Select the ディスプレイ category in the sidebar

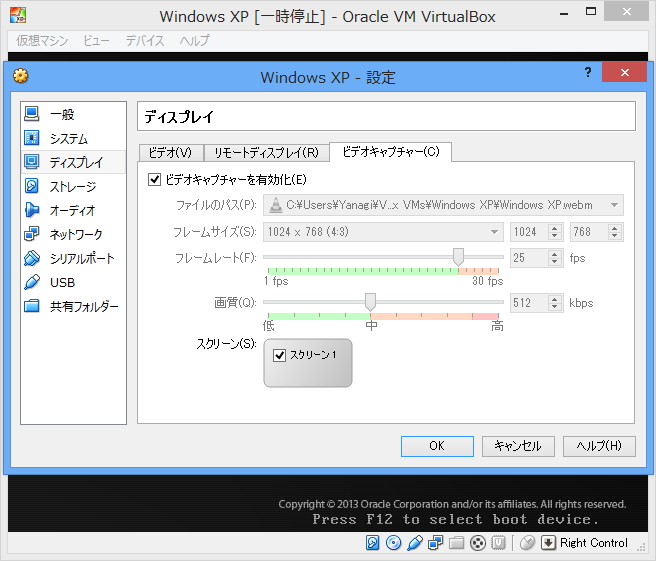click(x=73, y=162)
